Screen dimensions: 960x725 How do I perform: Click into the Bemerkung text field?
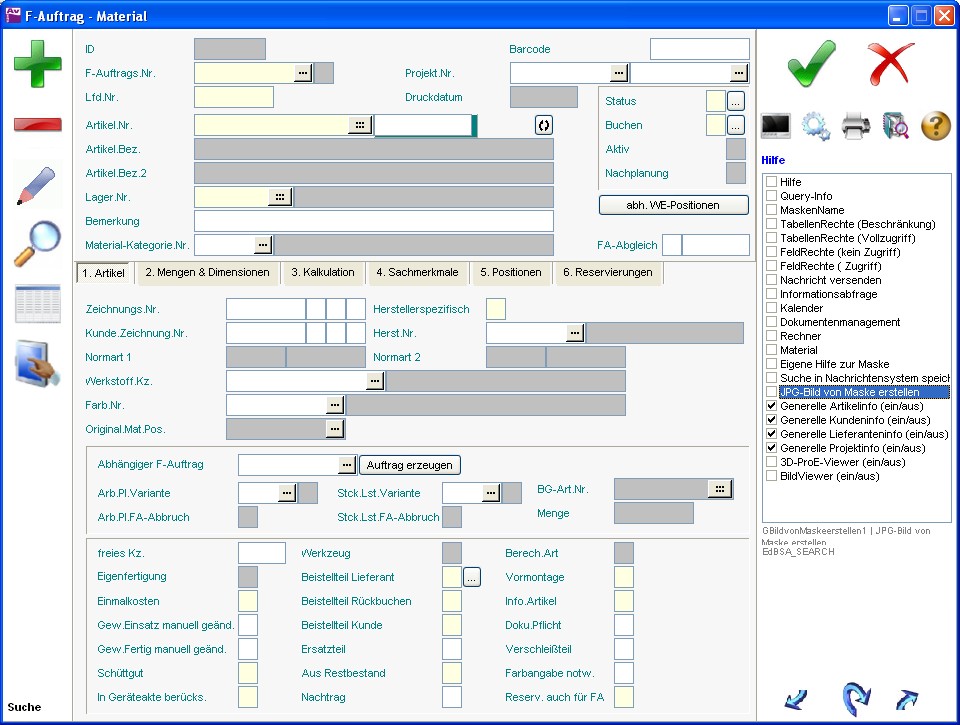tap(373, 221)
